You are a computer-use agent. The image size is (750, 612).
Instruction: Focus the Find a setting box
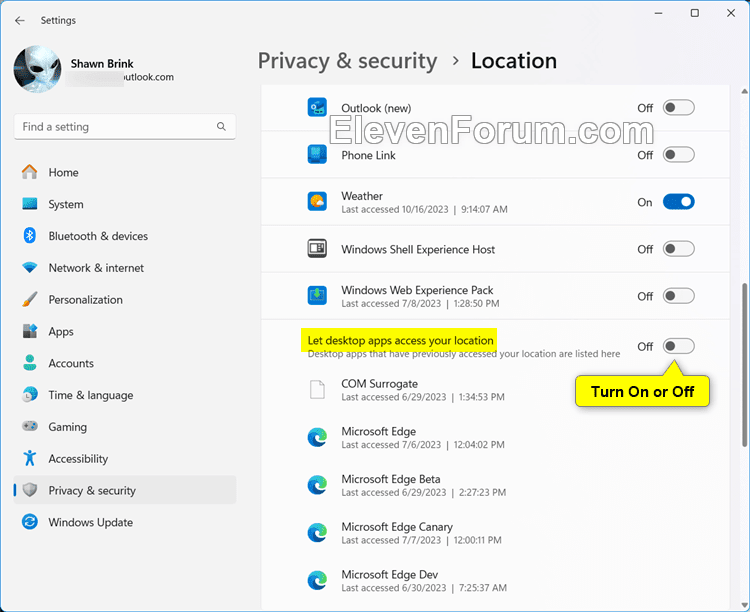coord(125,127)
